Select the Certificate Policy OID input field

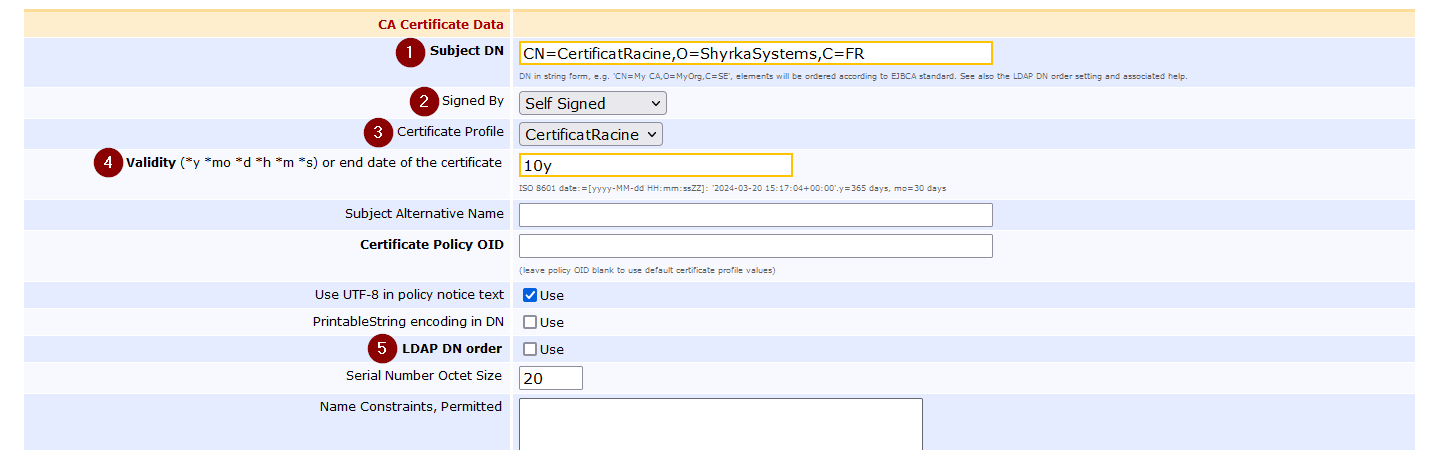(x=755, y=246)
